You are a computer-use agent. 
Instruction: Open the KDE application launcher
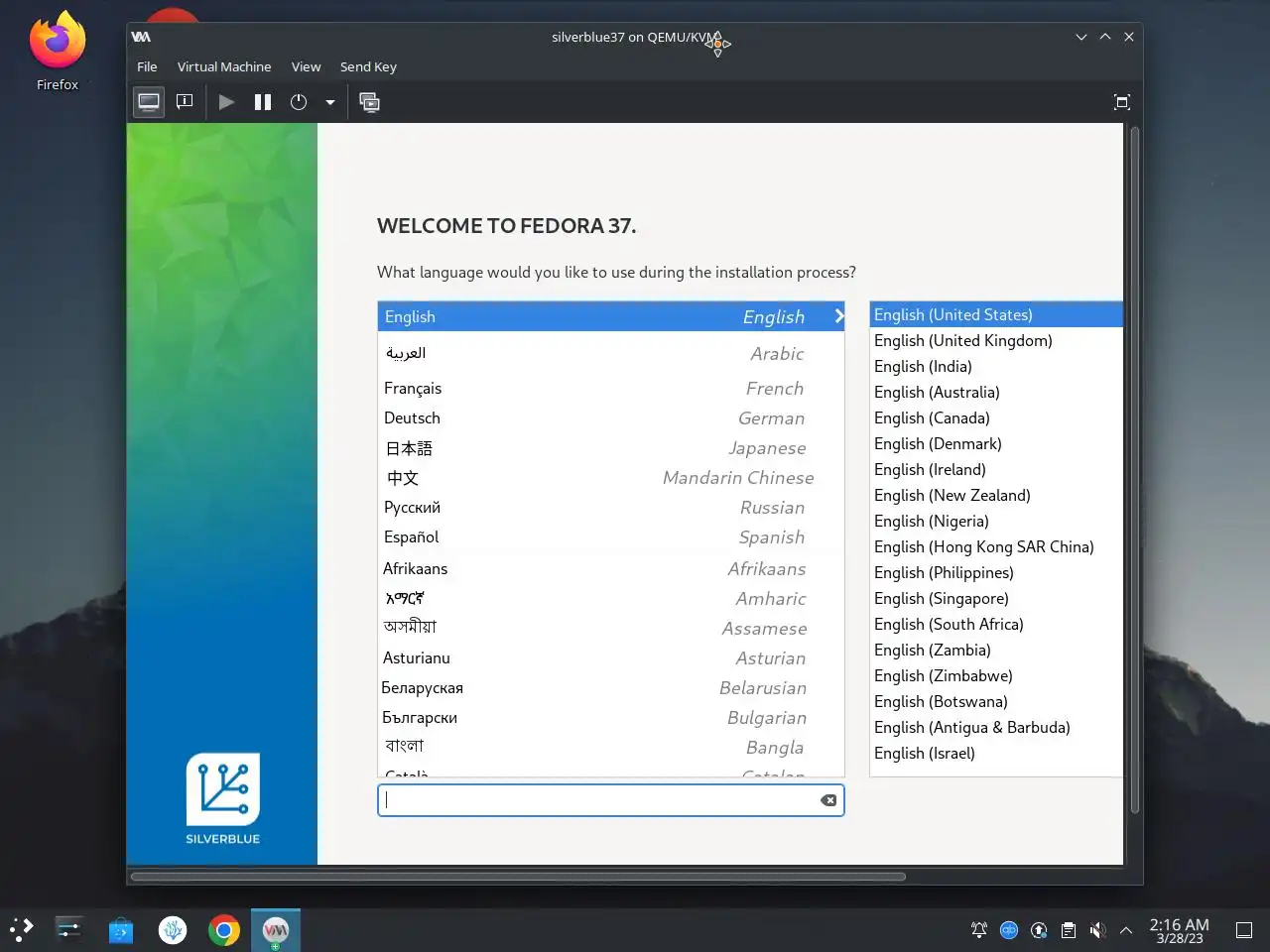click(21, 929)
